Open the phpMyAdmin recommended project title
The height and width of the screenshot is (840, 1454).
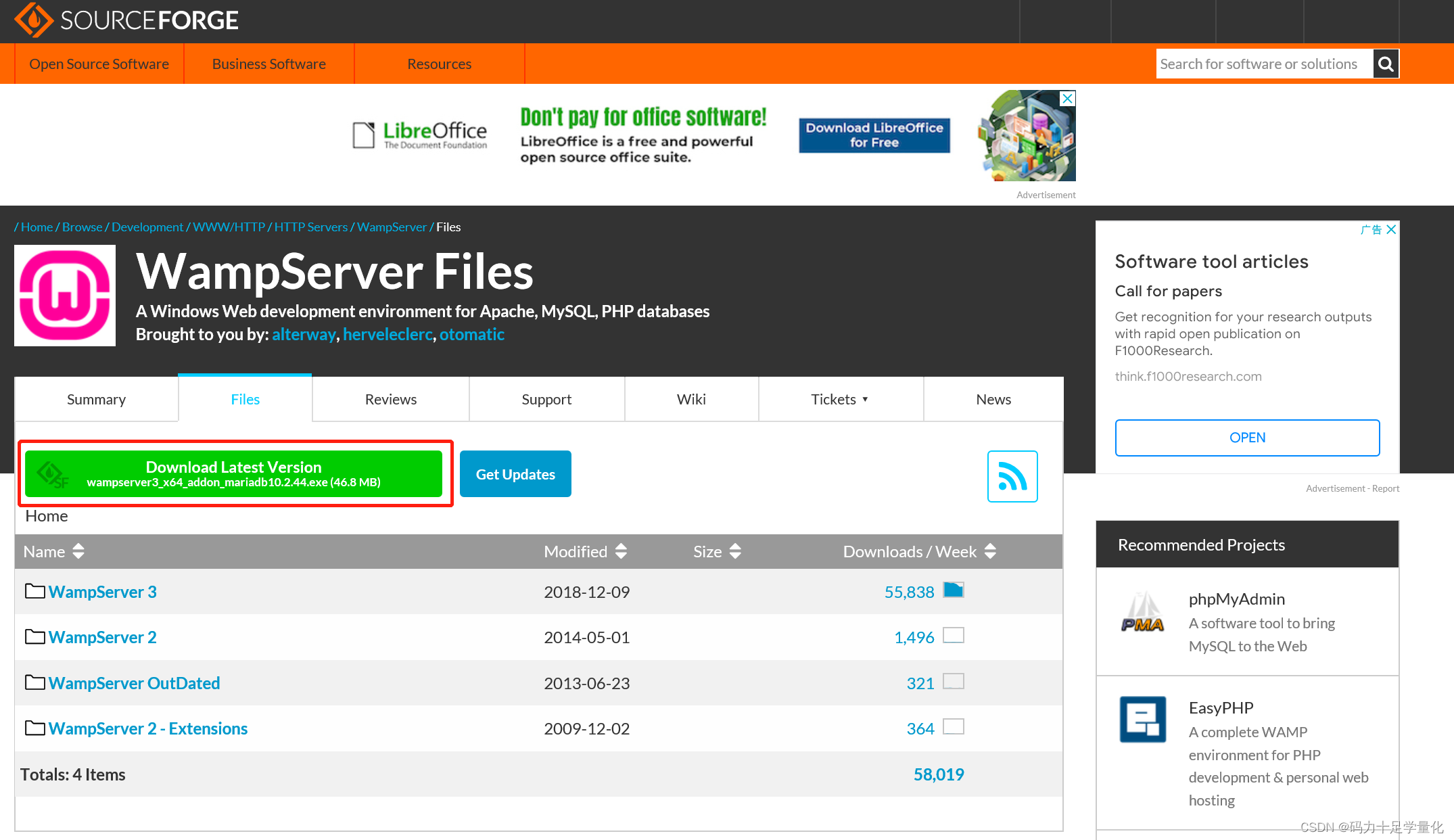[x=1237, y=599]
